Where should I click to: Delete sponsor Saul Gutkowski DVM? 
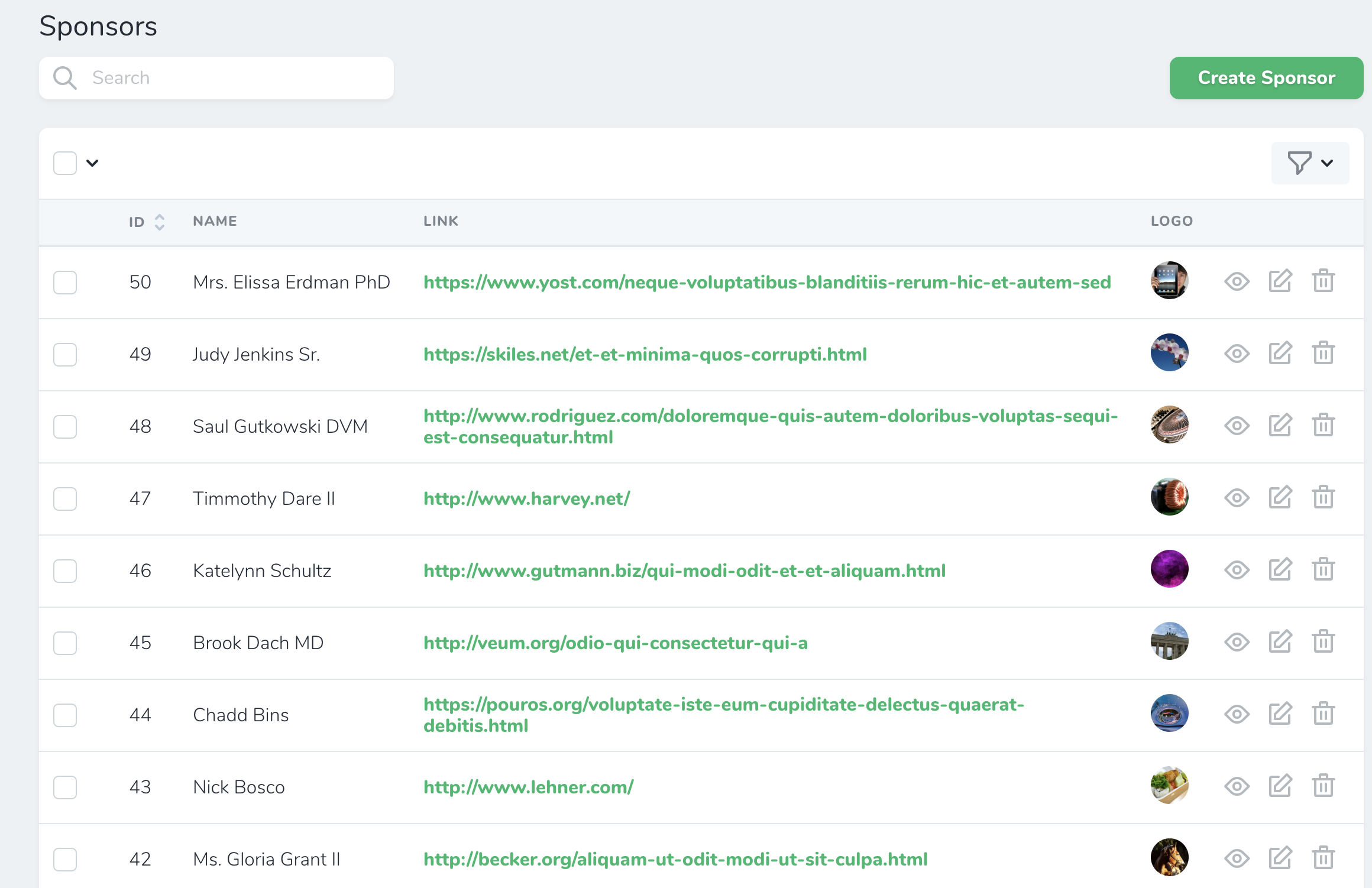[1324, 426]
